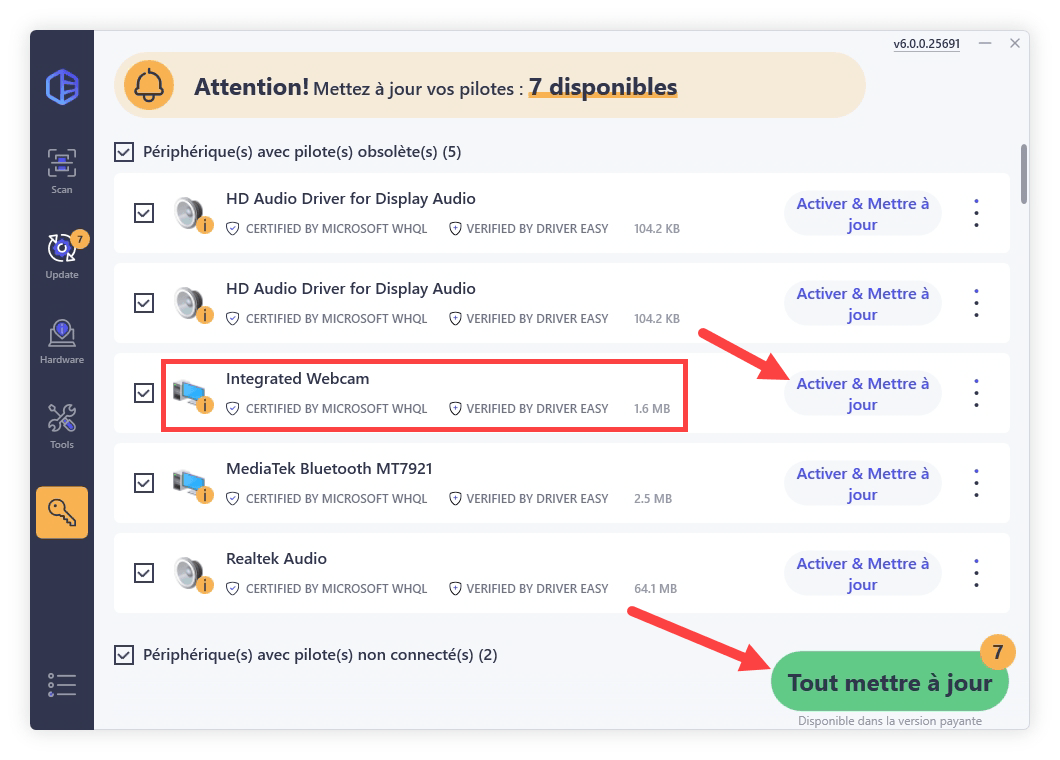
Task: Click the Driver Easy logo icon
Action: point(62,87)
